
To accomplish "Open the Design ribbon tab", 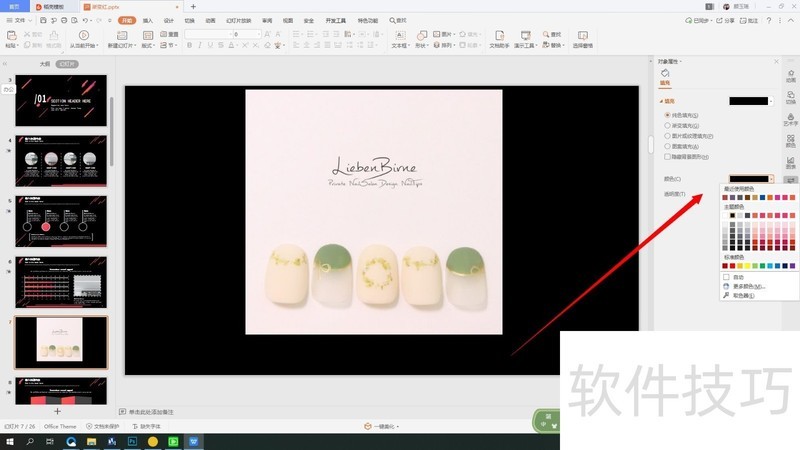I will point(168,20).
